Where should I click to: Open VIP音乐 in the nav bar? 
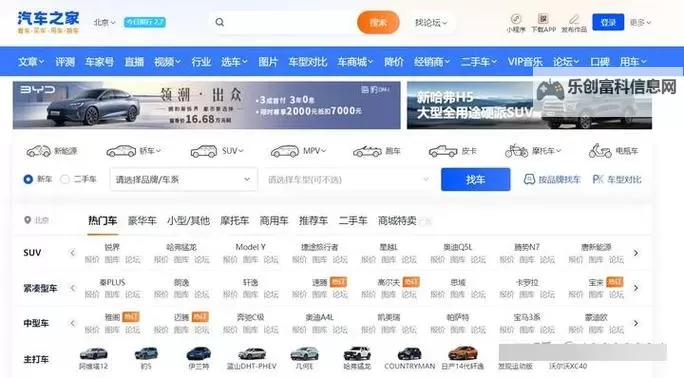[525, 62]
